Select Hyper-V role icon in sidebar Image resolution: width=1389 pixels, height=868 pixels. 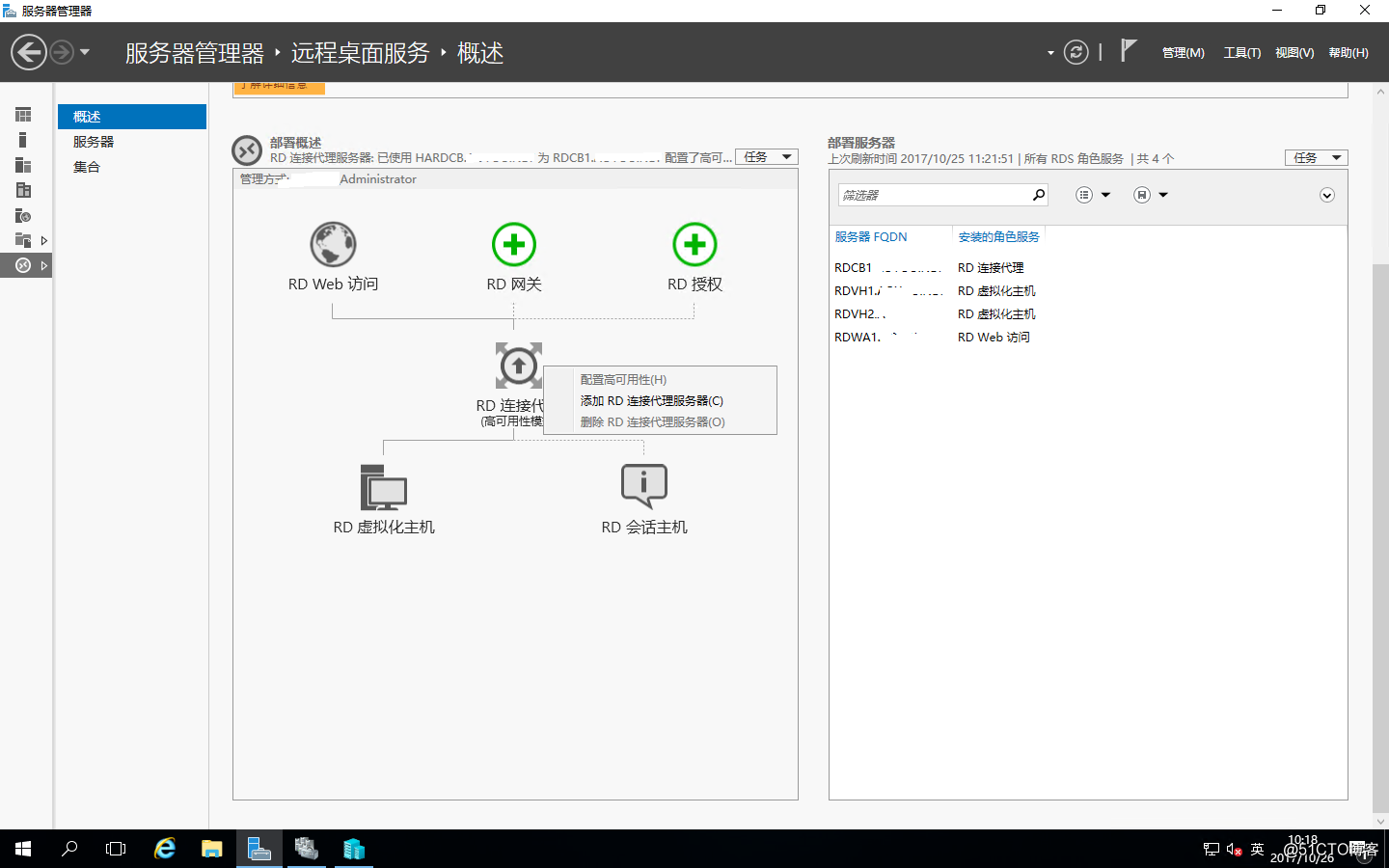[23, 190]
